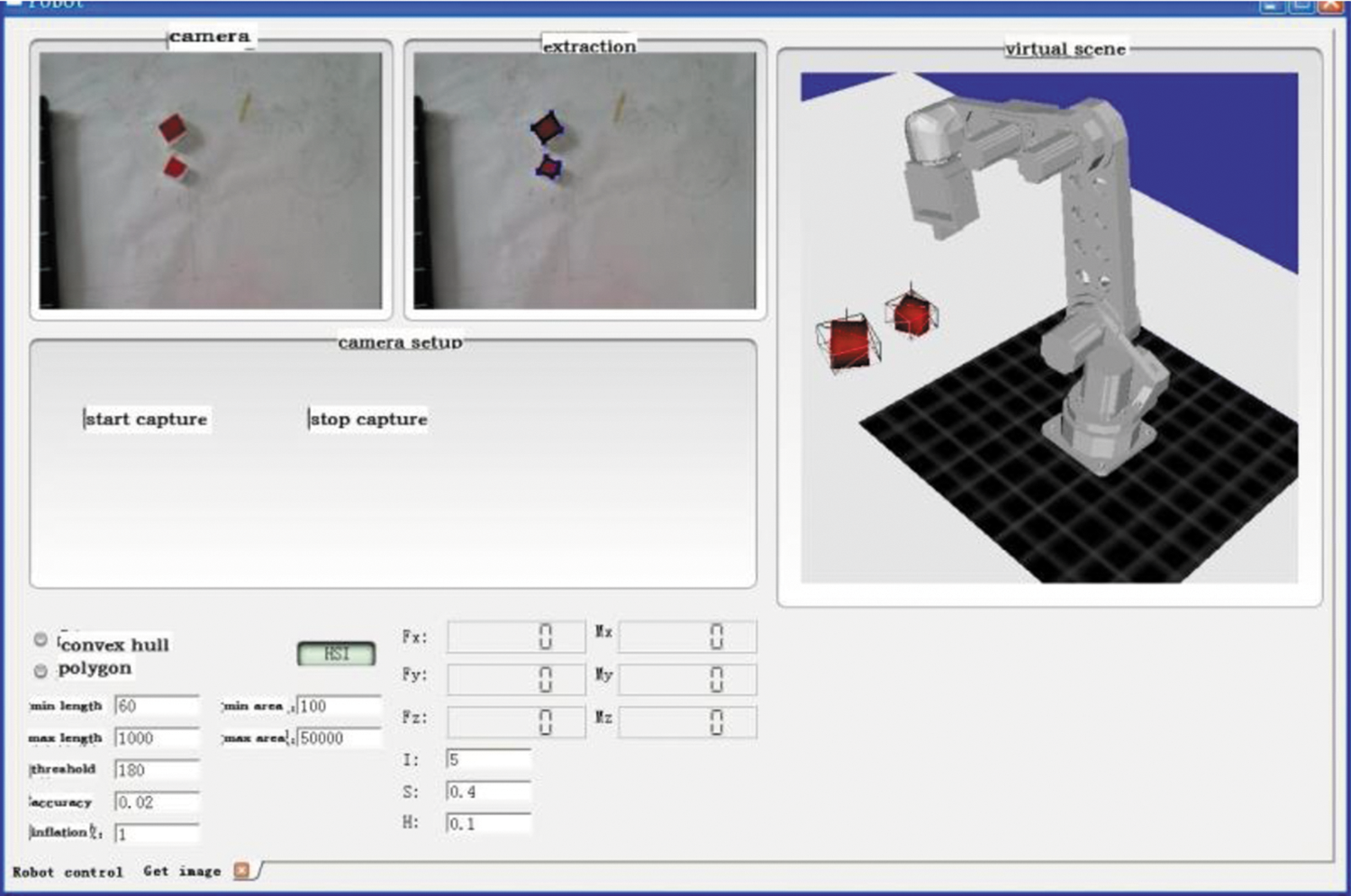The width and height of the screenshot is (1351, 896).
Task: Click the robot arm in virtual scene
Action: [x=1090, y=270]
